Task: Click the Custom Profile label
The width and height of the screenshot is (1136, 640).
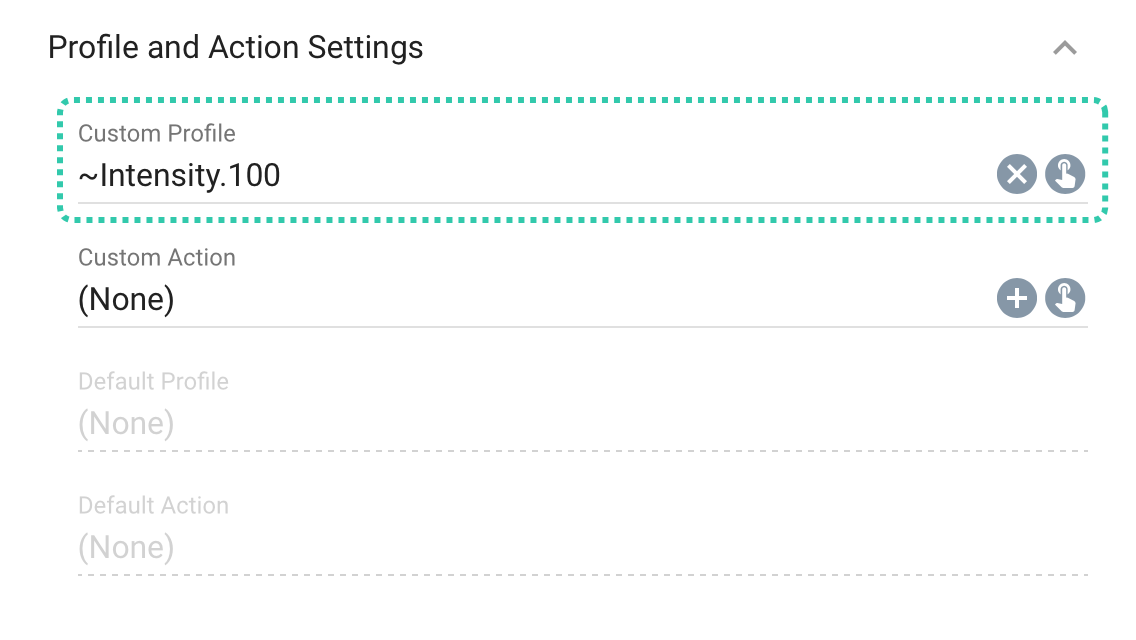Action: pyautogui.click(x=155, y=133)
